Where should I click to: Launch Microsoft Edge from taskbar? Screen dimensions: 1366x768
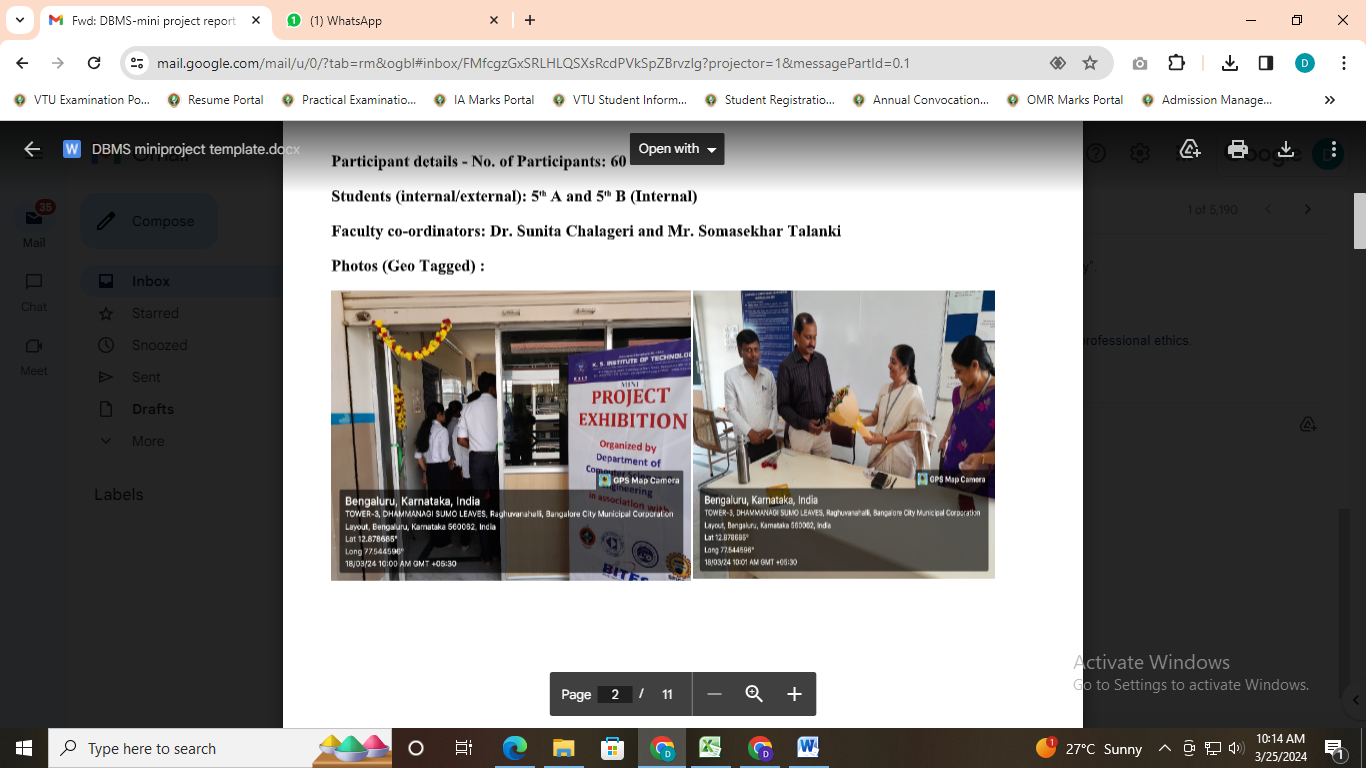click(x=514, y=748)
